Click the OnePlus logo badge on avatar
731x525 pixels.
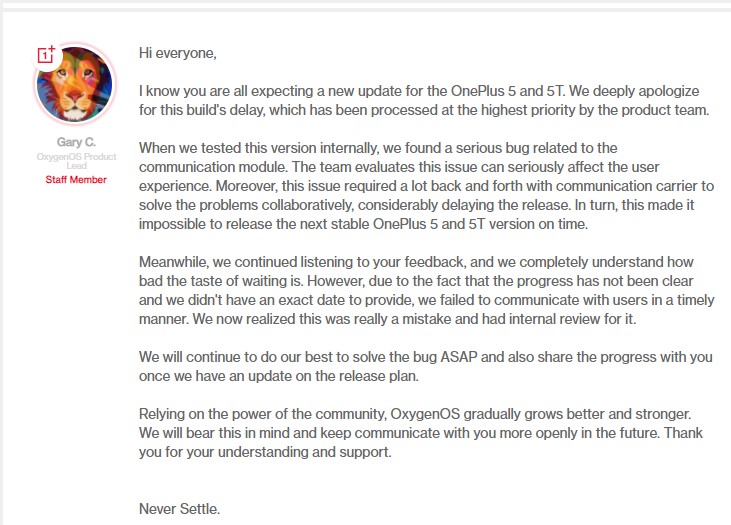47,55
